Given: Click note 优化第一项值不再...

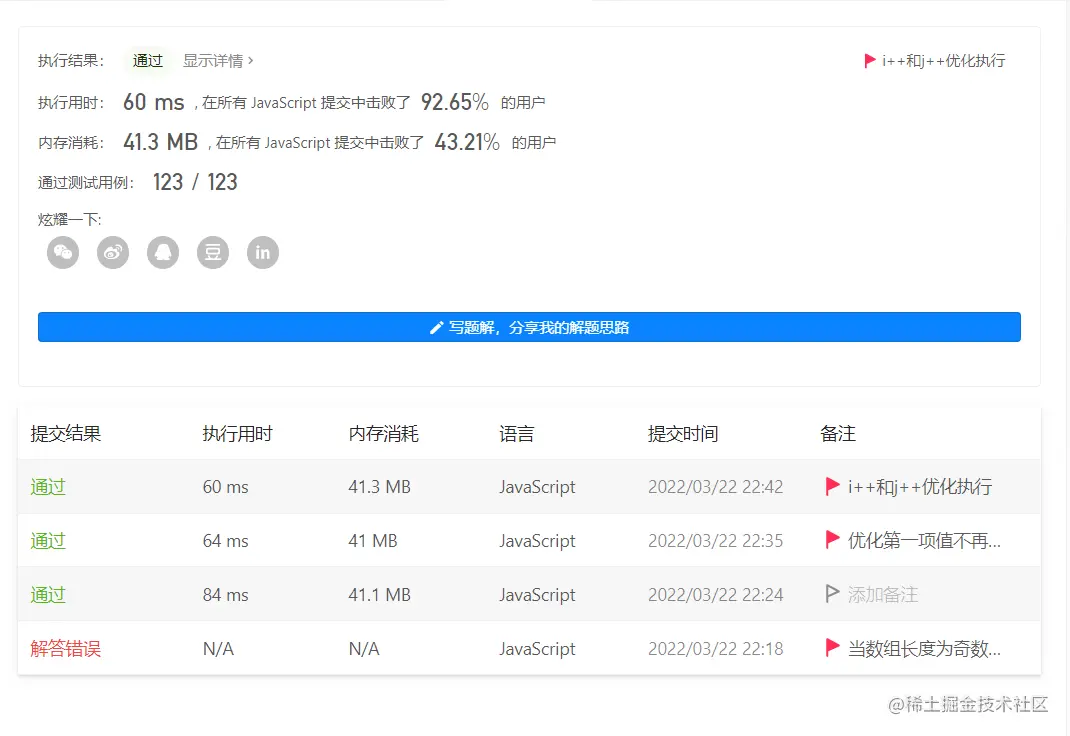Looking at the screenshot, I should (924, 541).
